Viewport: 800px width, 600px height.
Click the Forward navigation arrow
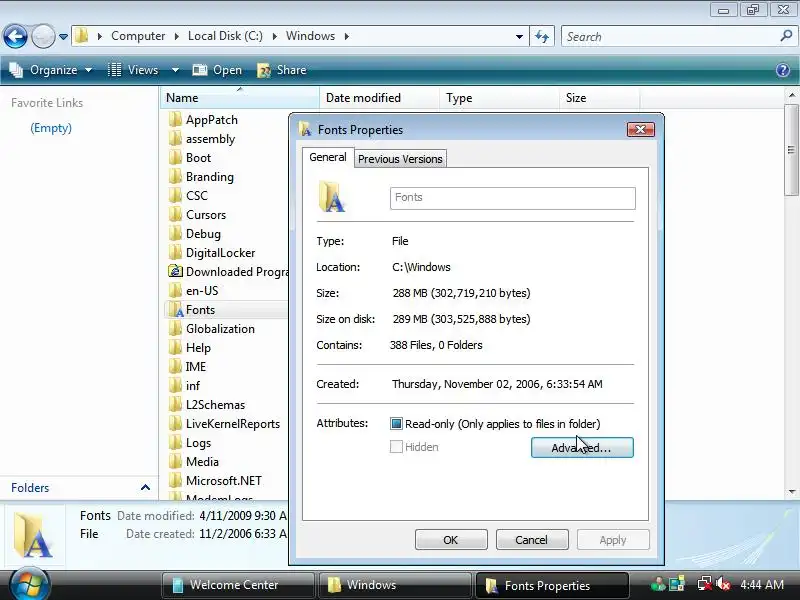[x=43, y=37]
